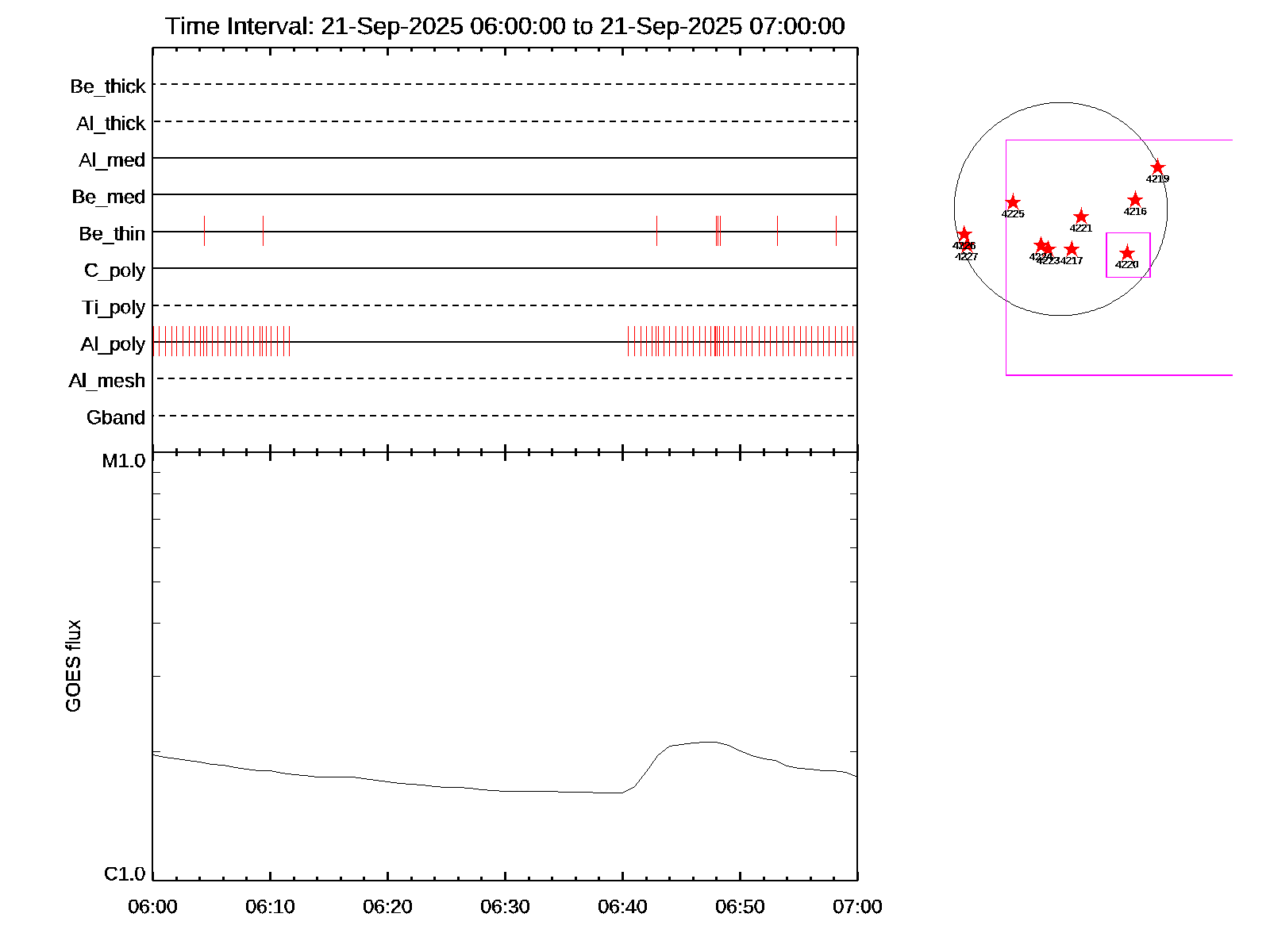Click the GOES flux curve peak near 06:47
Viewport: 1270px width, 952px height.
point(708,742)
